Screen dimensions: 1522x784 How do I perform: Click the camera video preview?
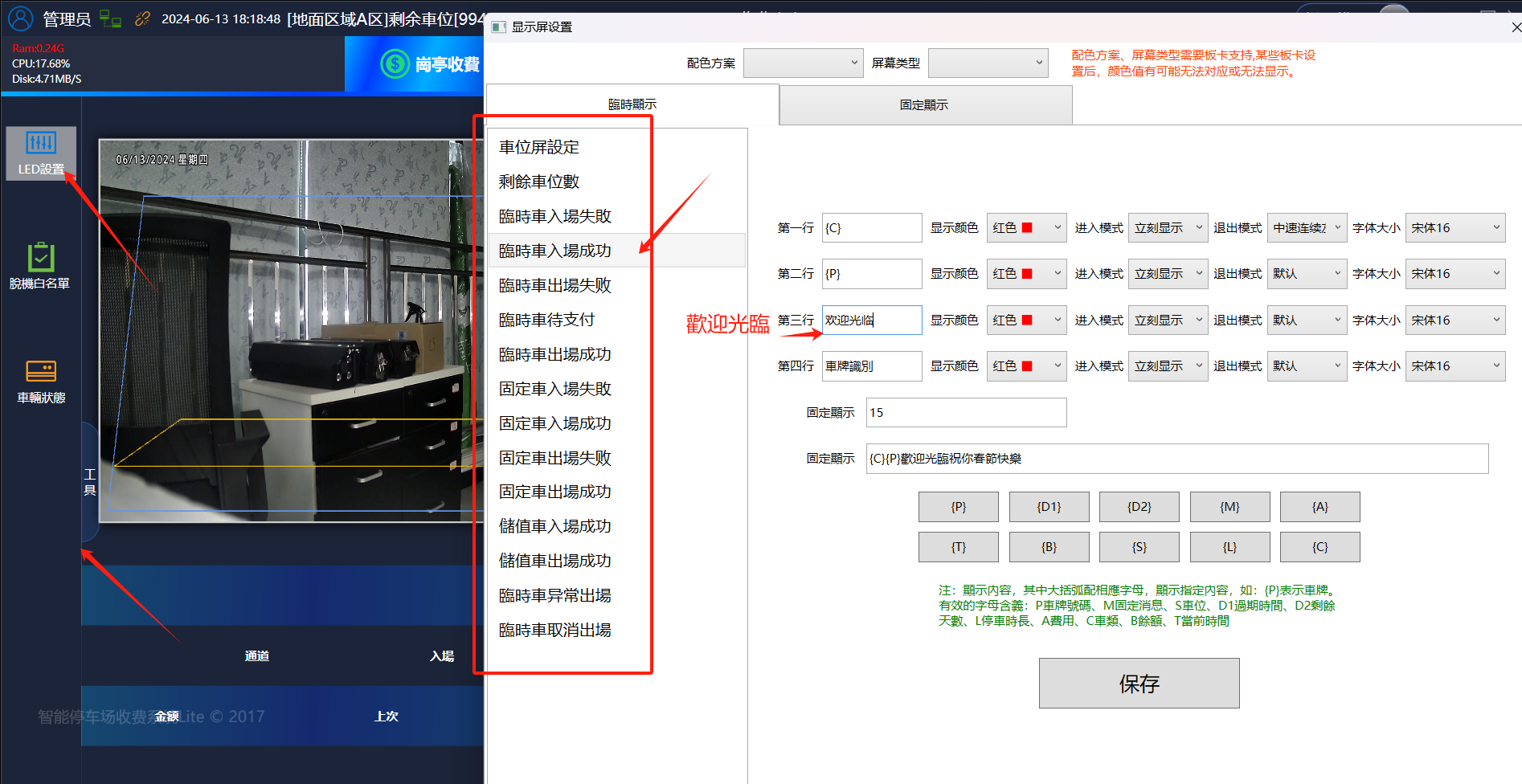291,331
